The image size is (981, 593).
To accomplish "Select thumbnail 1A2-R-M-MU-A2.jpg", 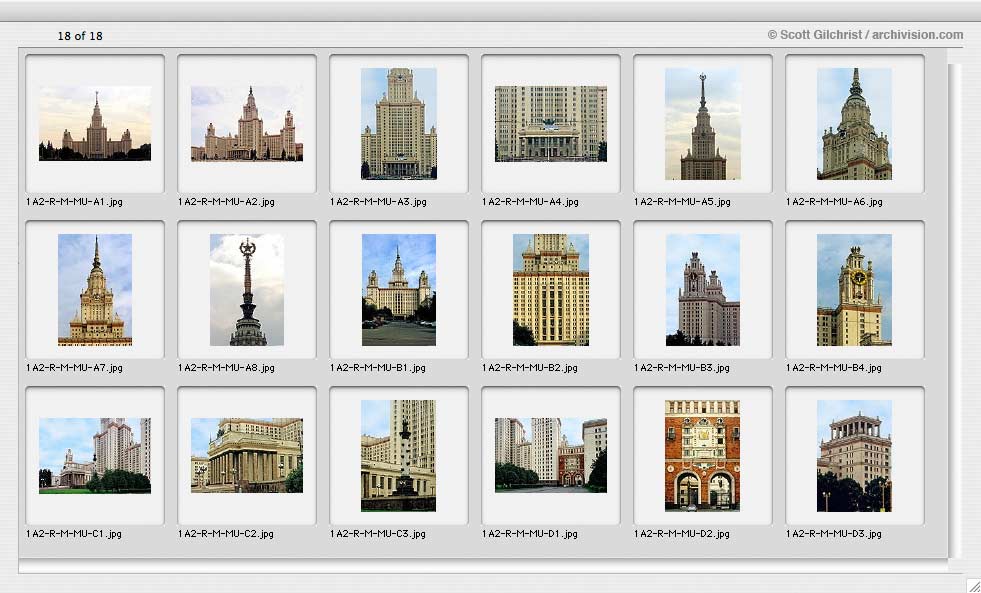I will 247,123.
